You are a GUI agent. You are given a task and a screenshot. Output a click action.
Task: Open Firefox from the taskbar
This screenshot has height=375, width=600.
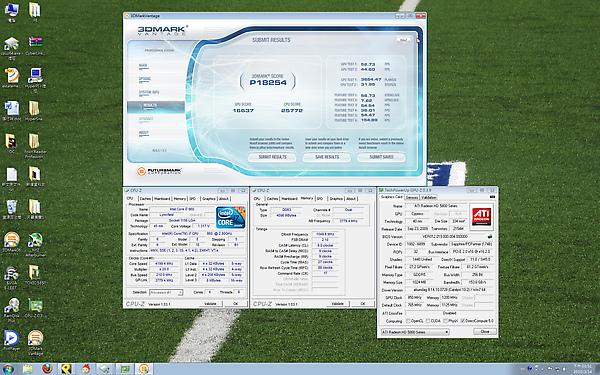47,369
